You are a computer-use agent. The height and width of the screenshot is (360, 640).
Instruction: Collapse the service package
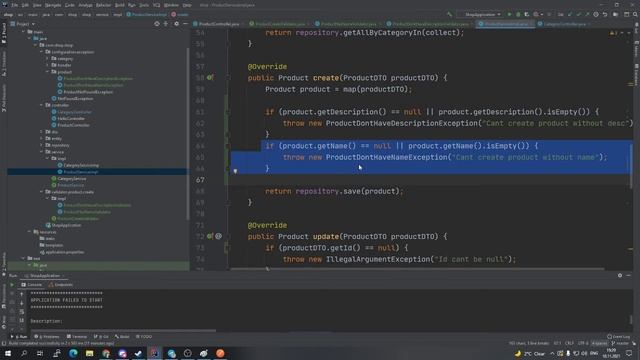[x=42, y=152]
